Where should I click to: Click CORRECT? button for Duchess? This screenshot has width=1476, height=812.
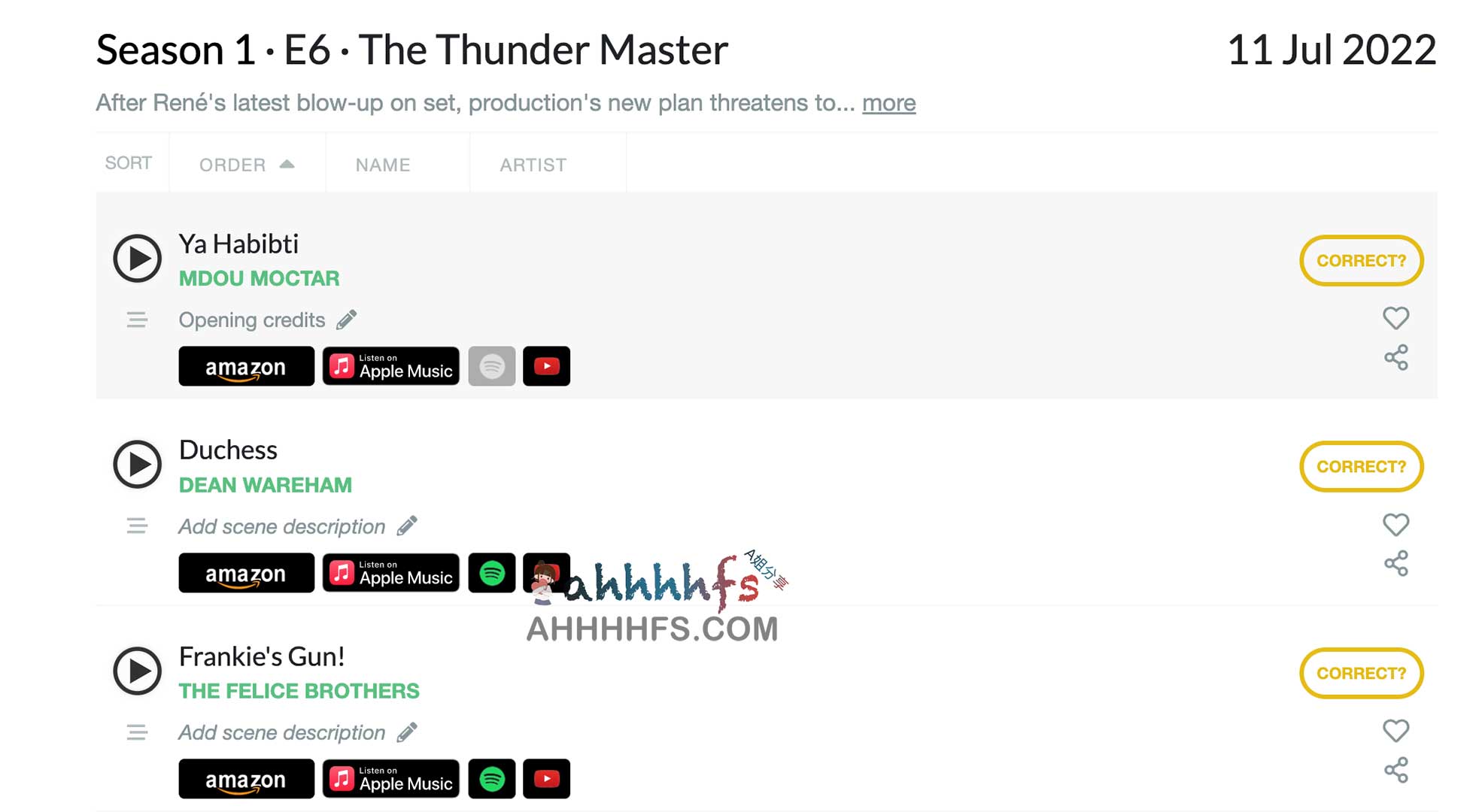pyautogui.click(x=1362, y=466)
